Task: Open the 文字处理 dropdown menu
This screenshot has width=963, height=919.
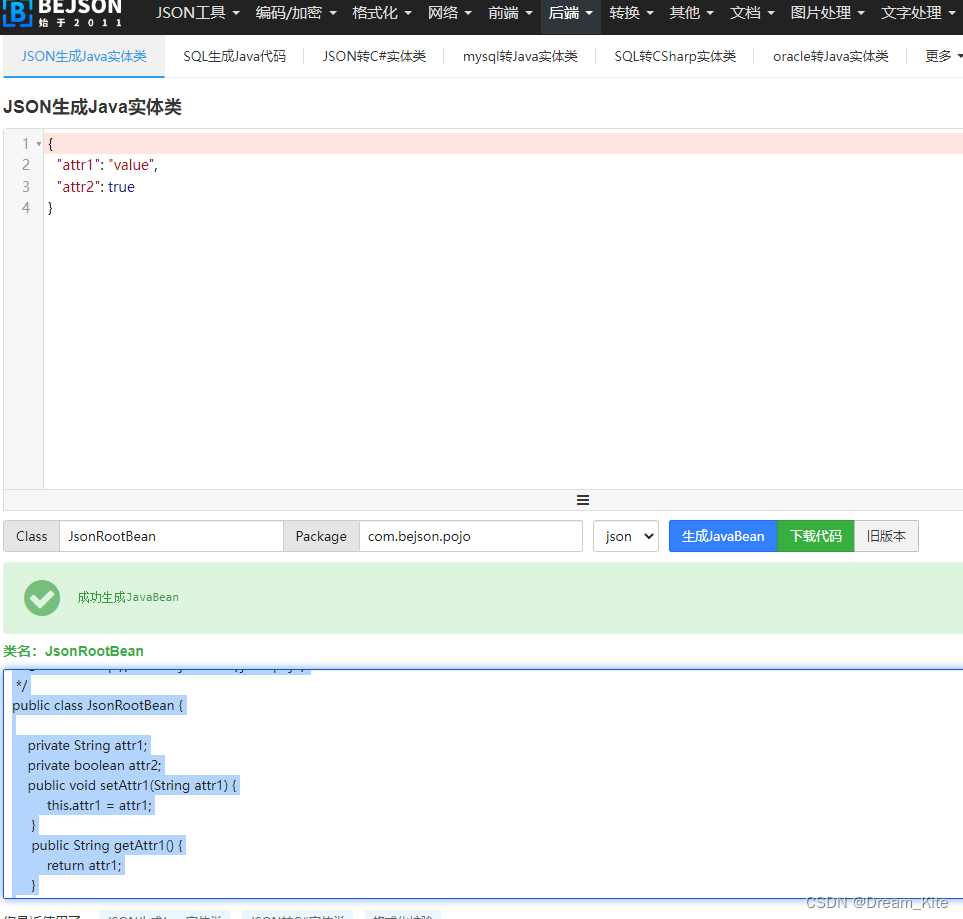Action: pyautogui.click(x=918, y=13)
